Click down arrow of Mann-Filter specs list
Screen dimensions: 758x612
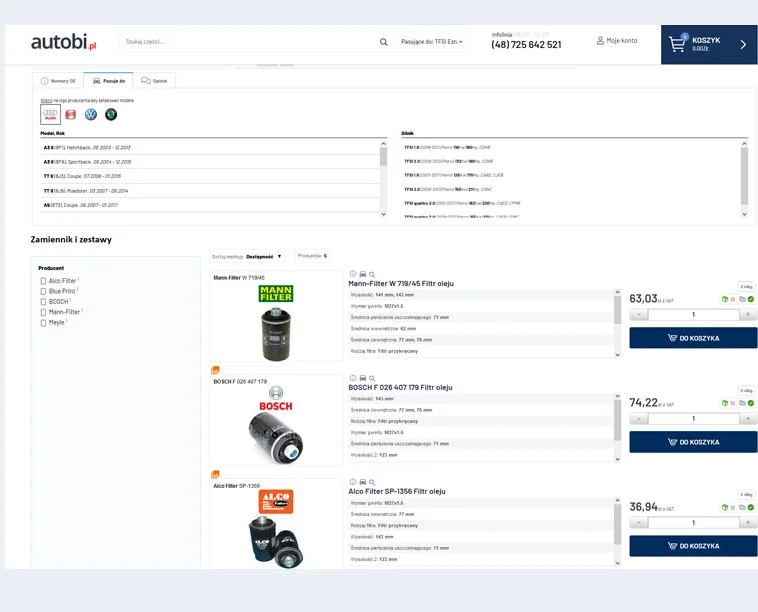[617, 355]
